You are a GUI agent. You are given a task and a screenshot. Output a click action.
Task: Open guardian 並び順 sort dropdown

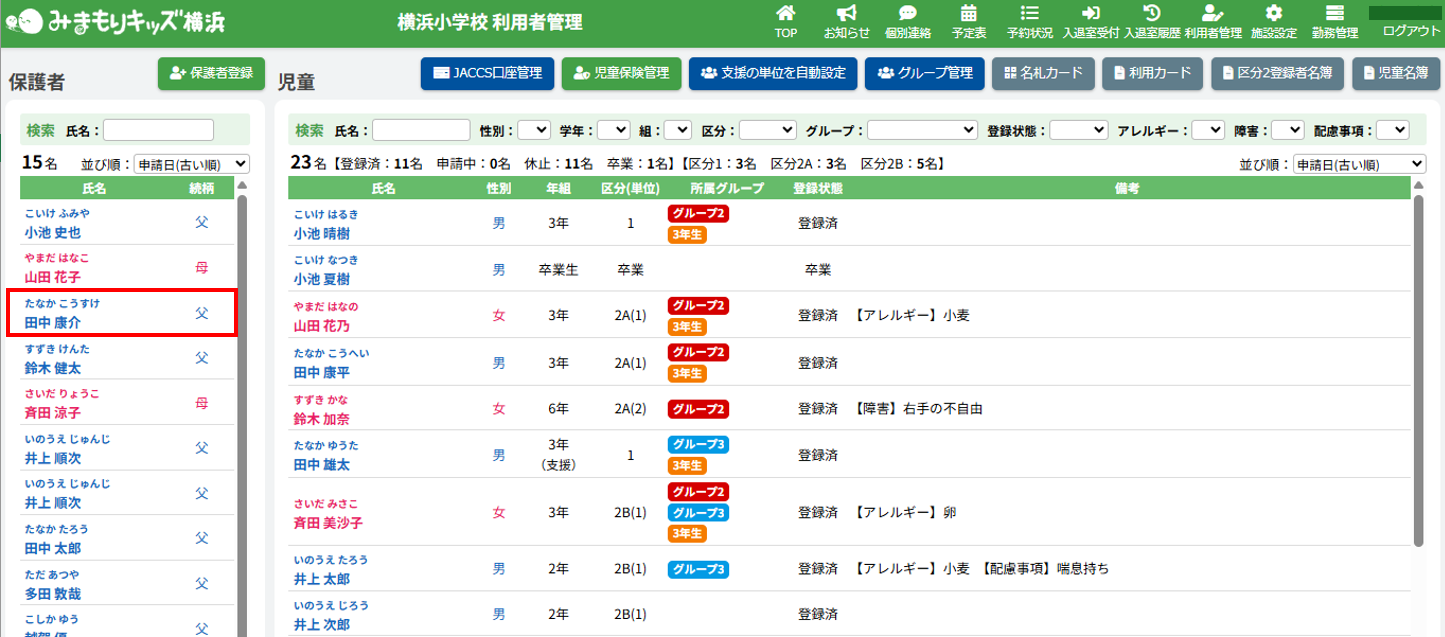click(x=191, y=164)
